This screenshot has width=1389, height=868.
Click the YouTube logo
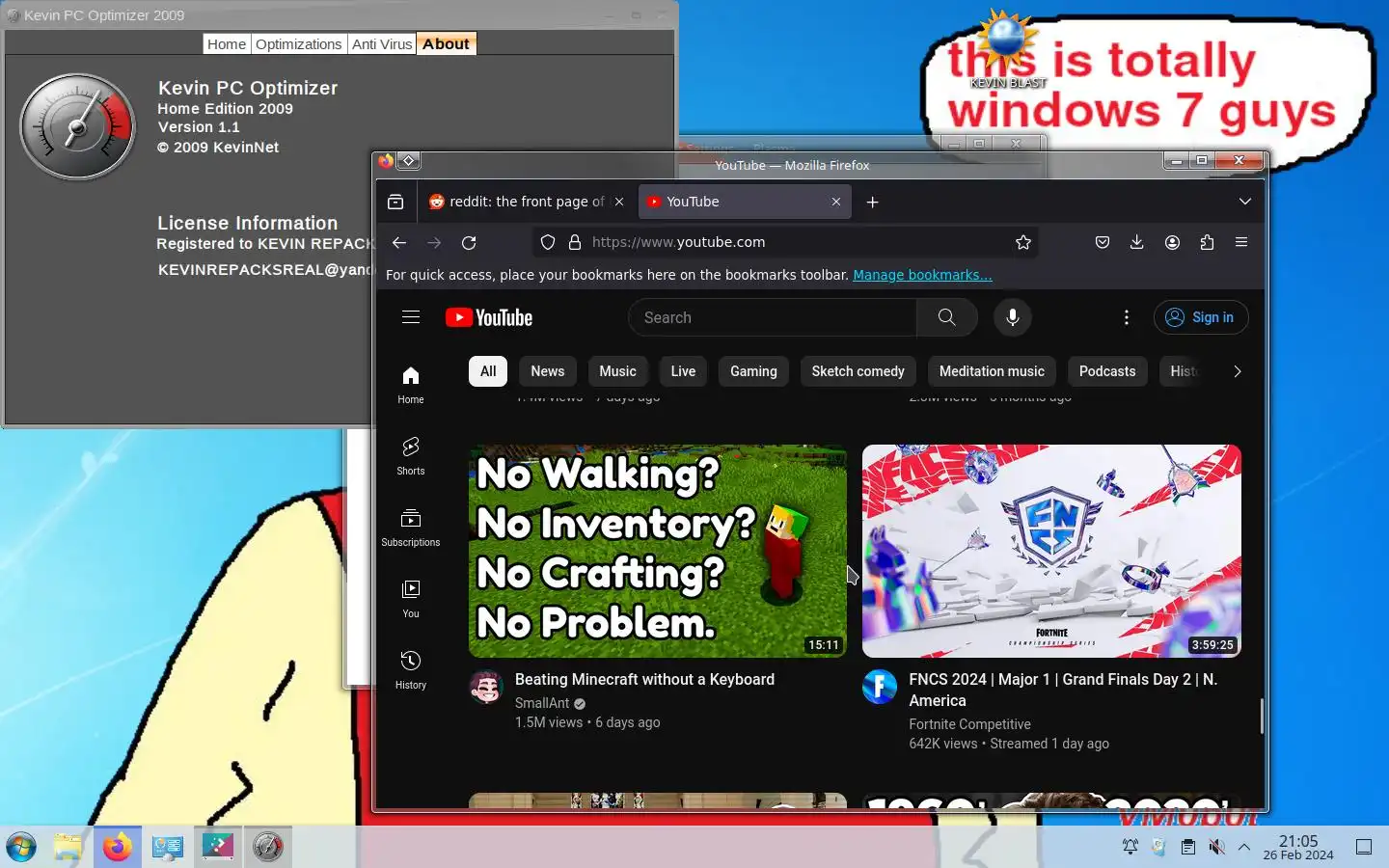(x=489, y=317)
